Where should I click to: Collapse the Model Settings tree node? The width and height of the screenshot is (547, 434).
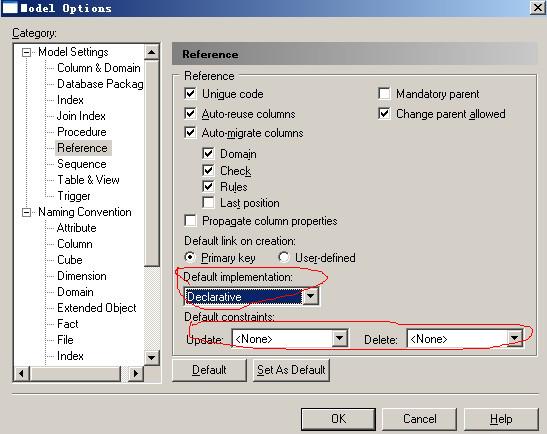tap(26, 52)
